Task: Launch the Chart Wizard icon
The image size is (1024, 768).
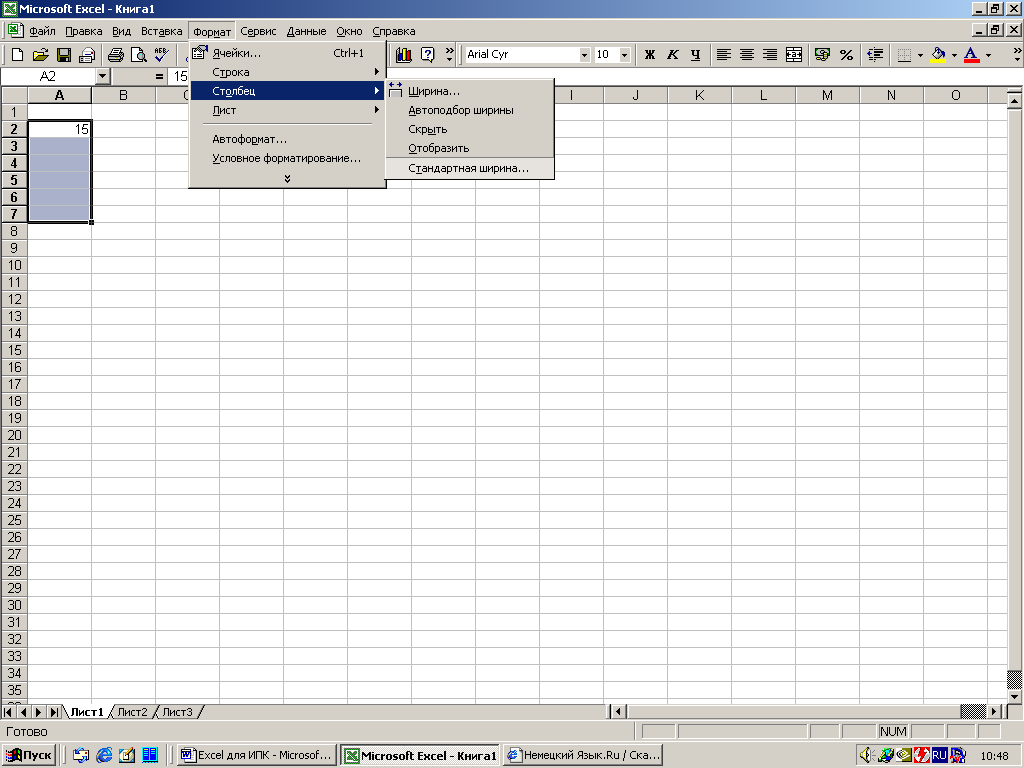Action: tap(404, 55)
